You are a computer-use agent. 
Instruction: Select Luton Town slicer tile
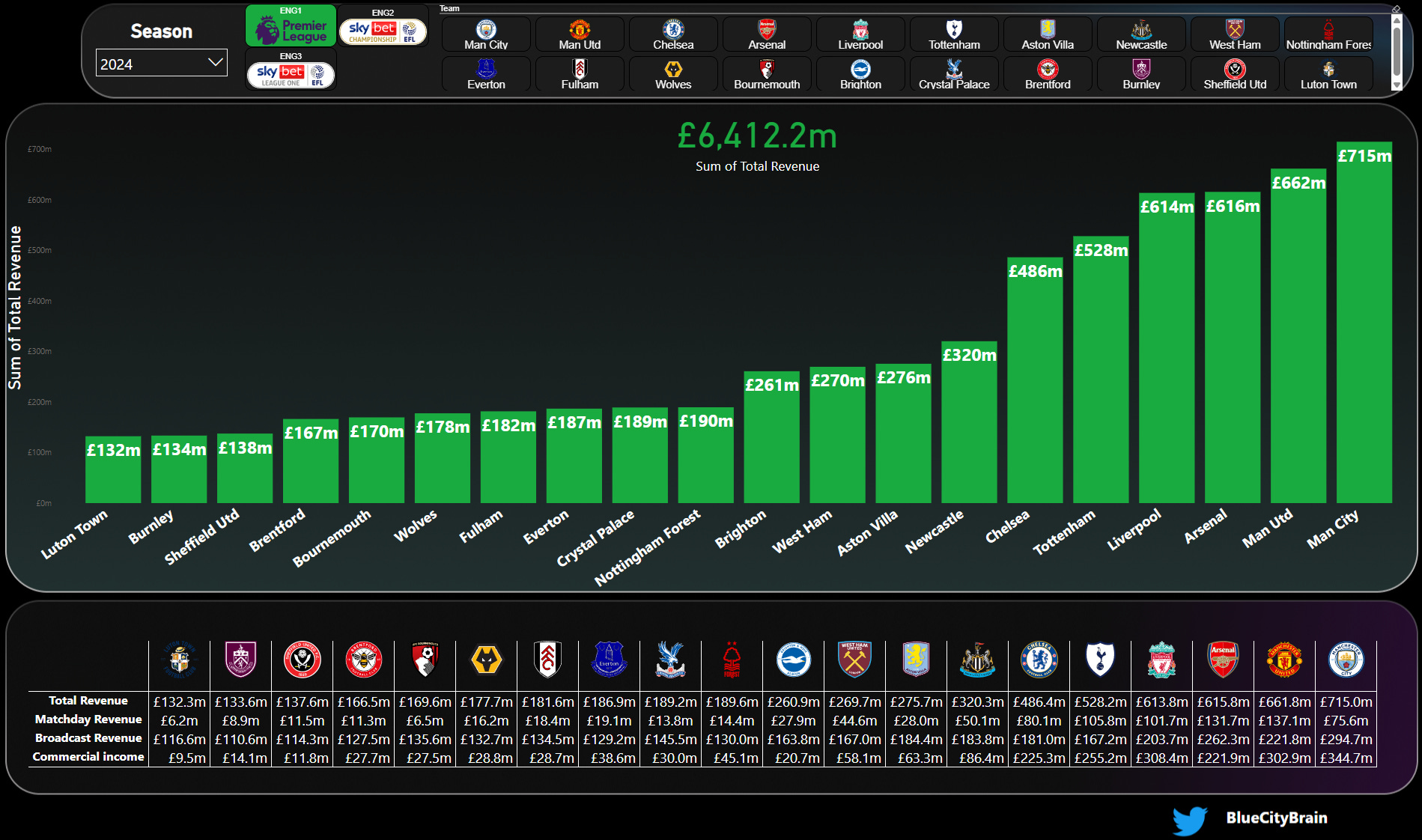(x=1328, y=74)
